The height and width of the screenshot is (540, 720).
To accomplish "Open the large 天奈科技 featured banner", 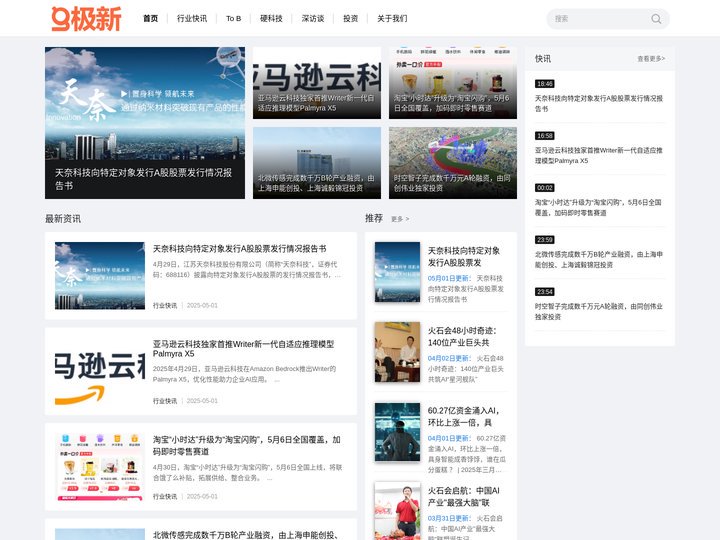I will pos(145,123).
